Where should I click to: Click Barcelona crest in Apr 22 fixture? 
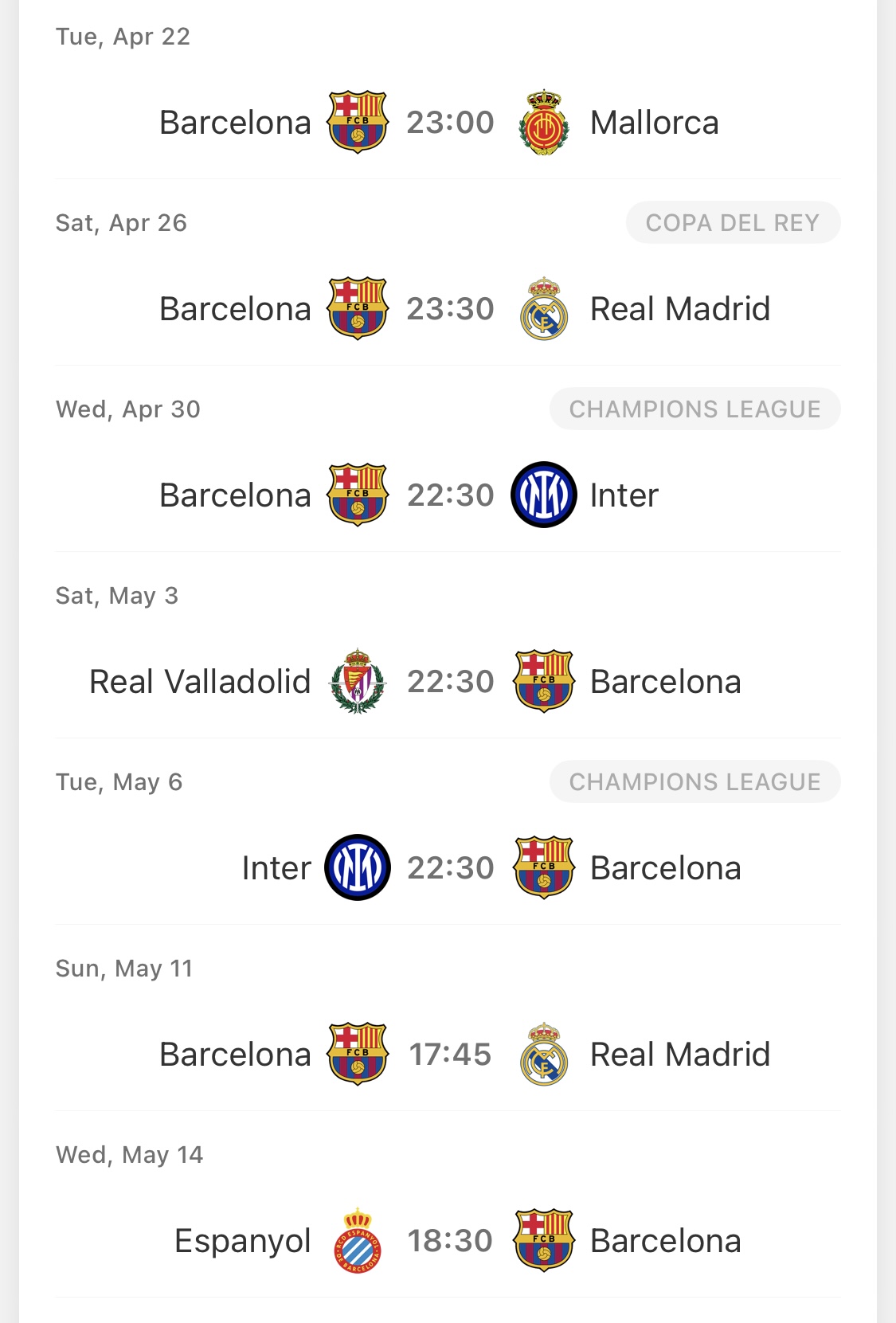pyautogui.click(x=358, y=123)
